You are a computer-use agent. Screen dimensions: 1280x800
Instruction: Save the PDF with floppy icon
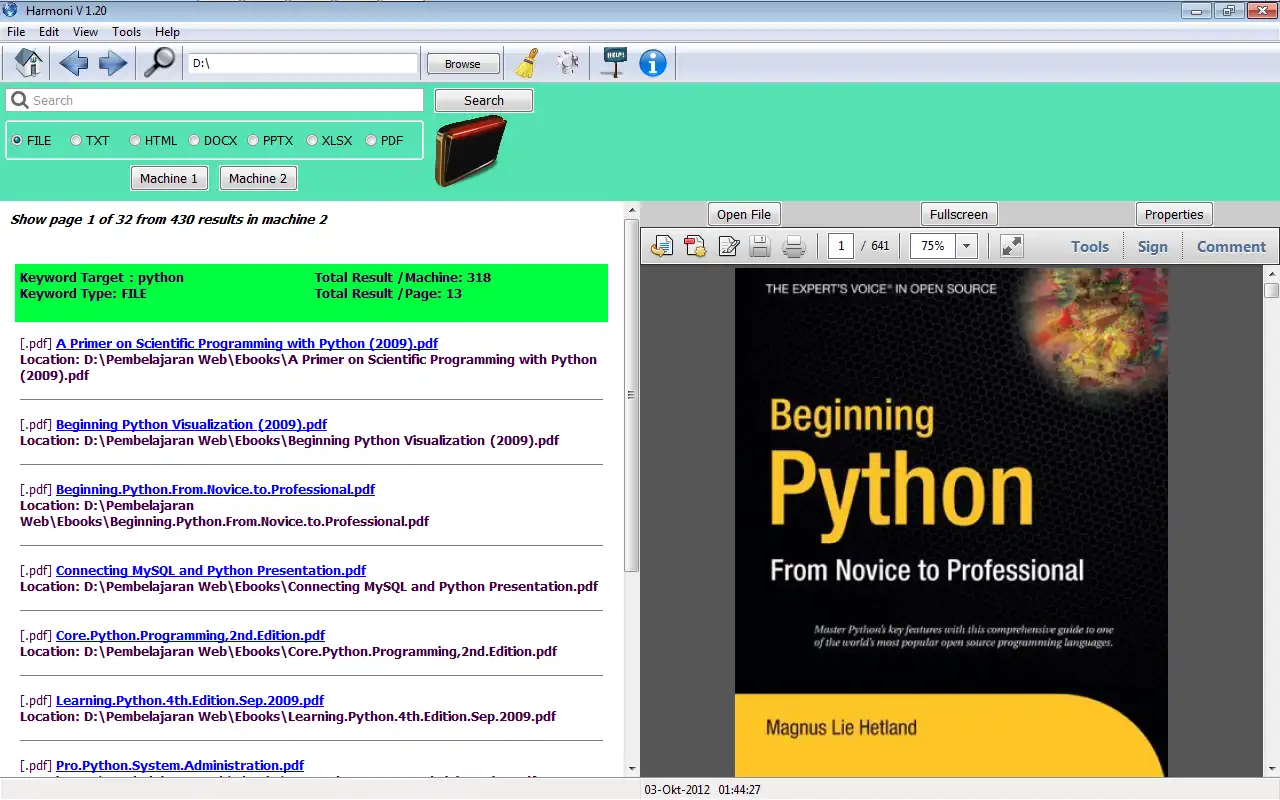coord(760,246)
